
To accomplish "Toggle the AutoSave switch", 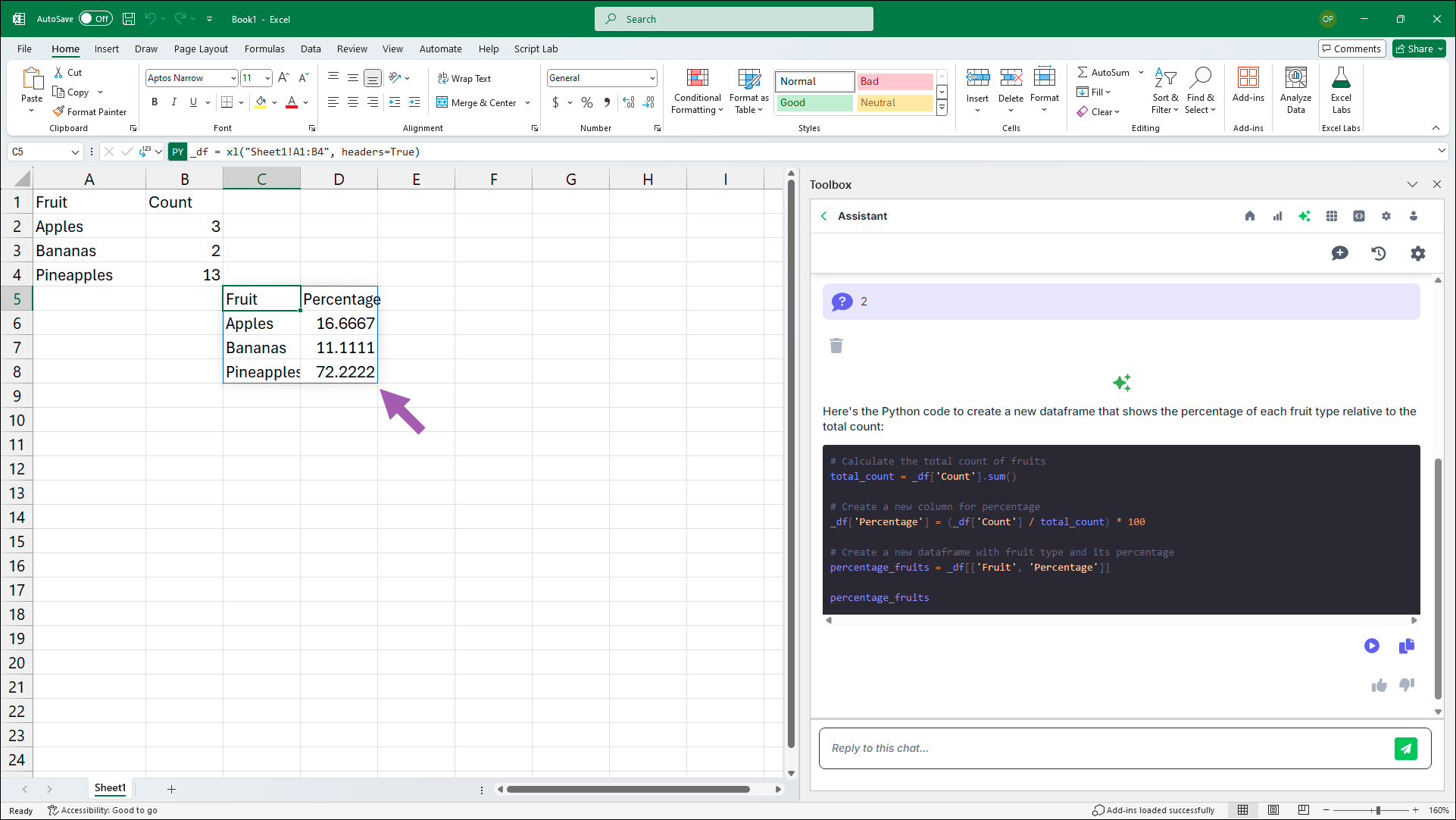I will [x=95, y=19].
